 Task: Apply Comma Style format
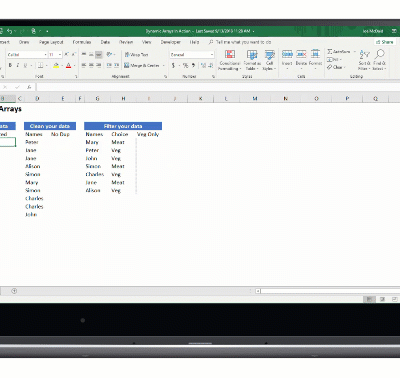[x=193, y=65]
